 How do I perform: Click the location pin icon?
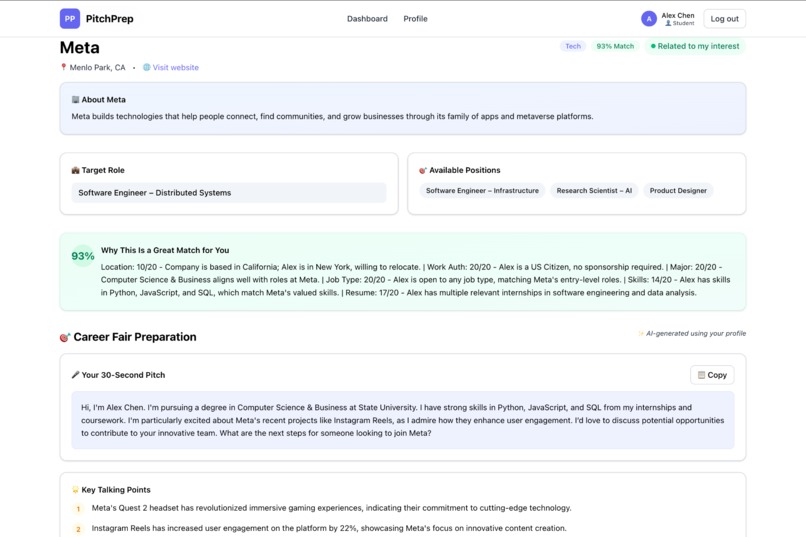click(64, 67)
